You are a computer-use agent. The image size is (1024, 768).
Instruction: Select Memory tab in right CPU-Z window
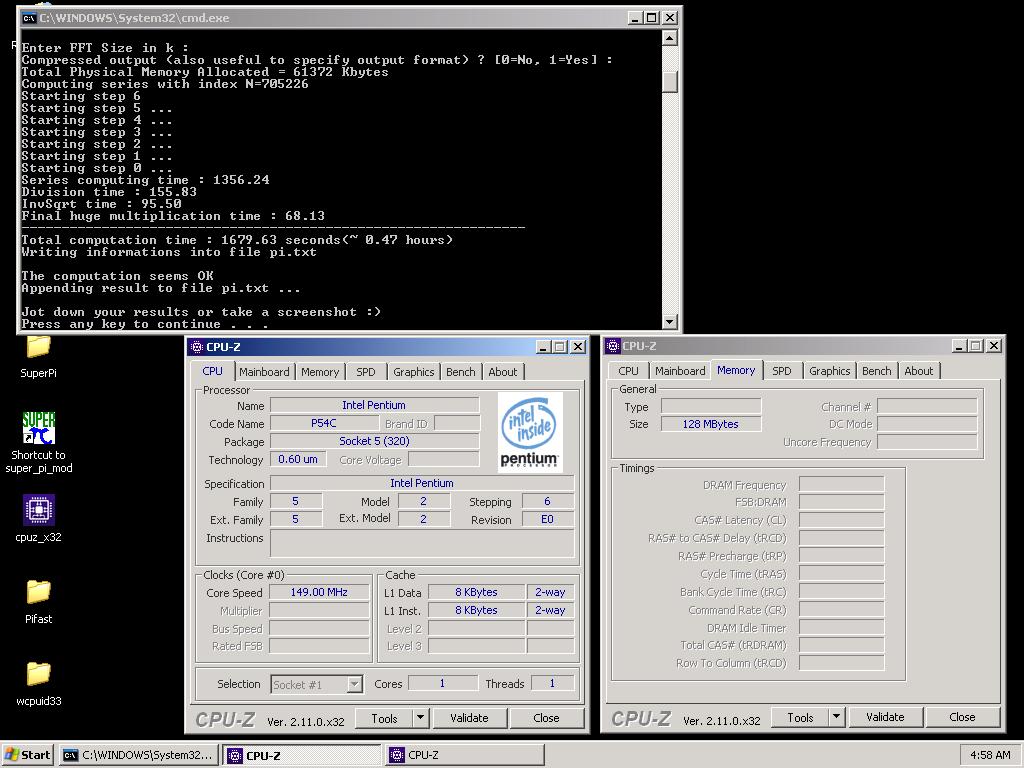[x=736, y=370]
